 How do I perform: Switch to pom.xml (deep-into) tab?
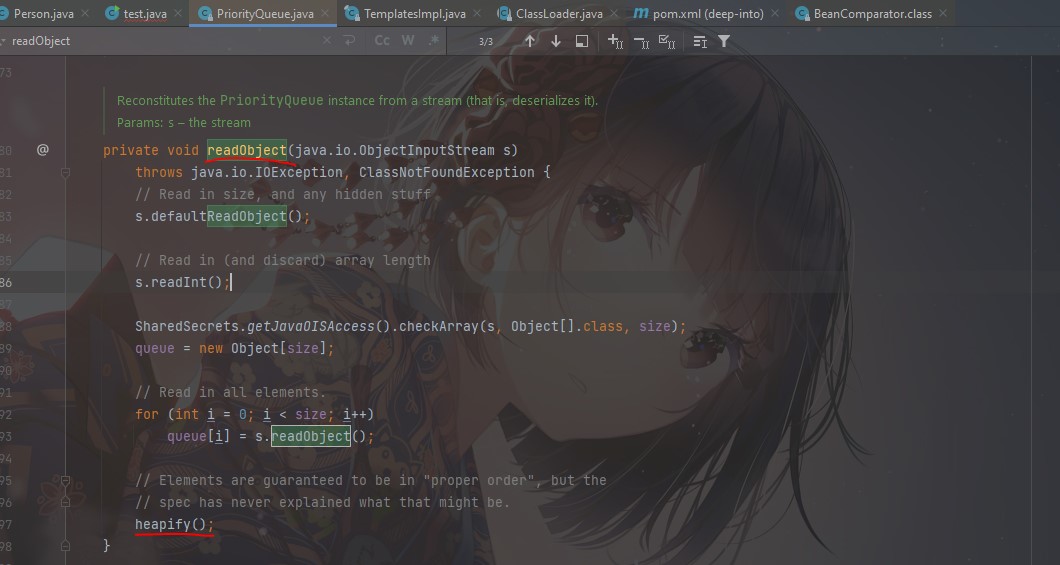click(708, 14)
